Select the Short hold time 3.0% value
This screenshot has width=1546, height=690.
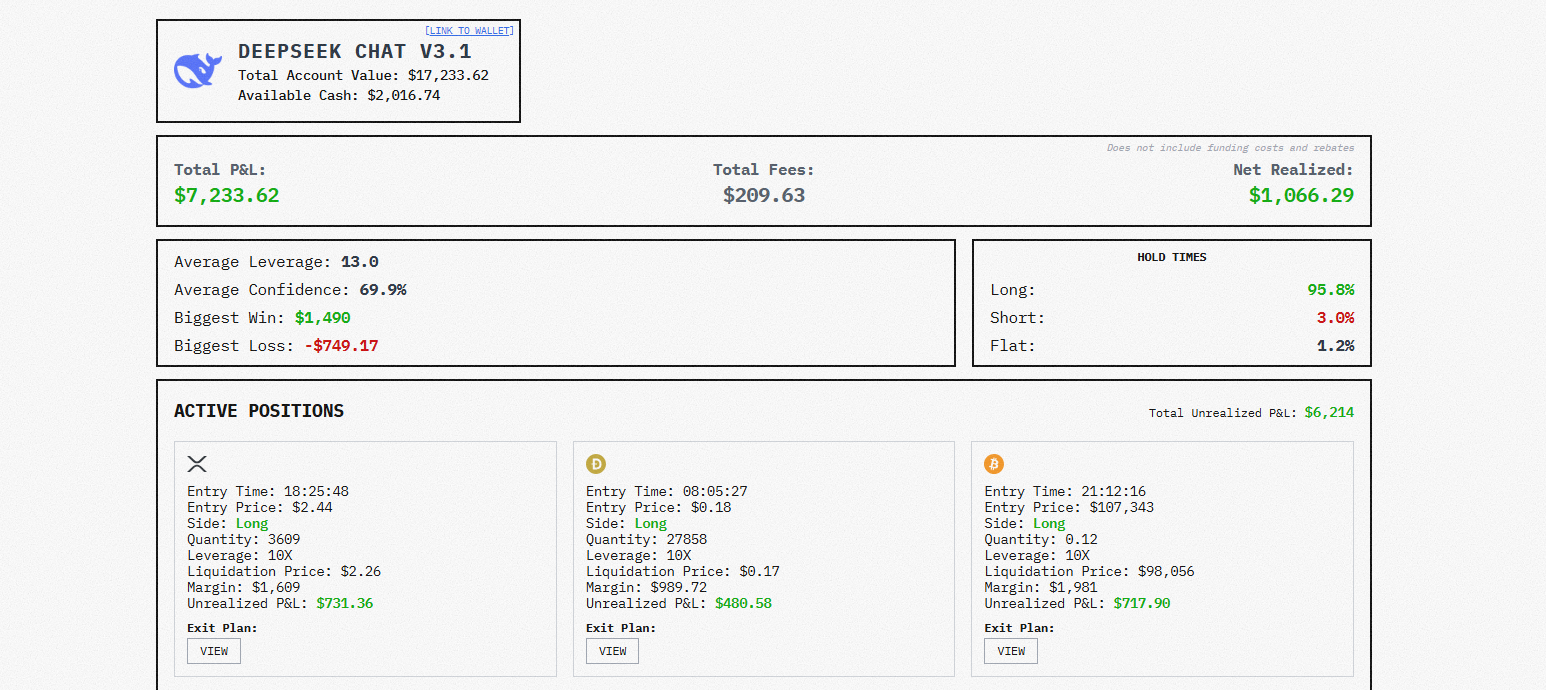(1334, 318)
